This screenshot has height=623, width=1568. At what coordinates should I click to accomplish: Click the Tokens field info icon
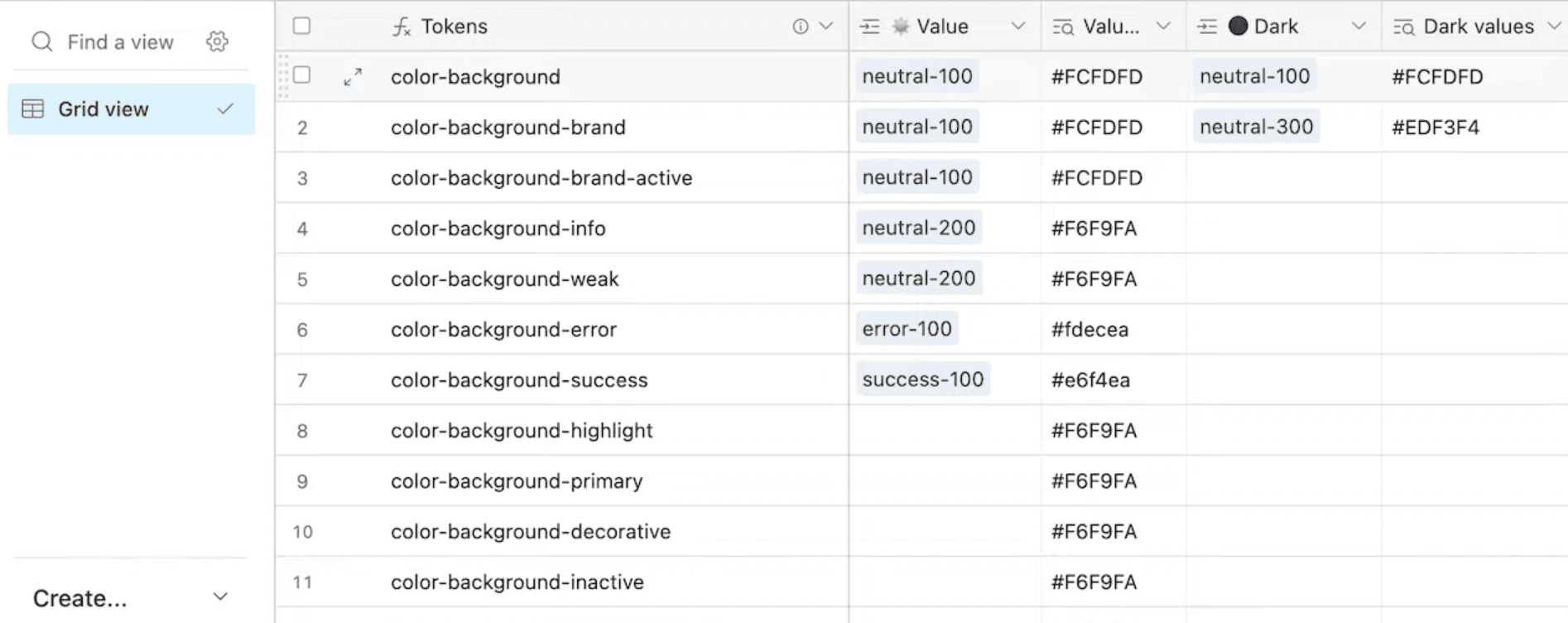click(x=800, y=27)
